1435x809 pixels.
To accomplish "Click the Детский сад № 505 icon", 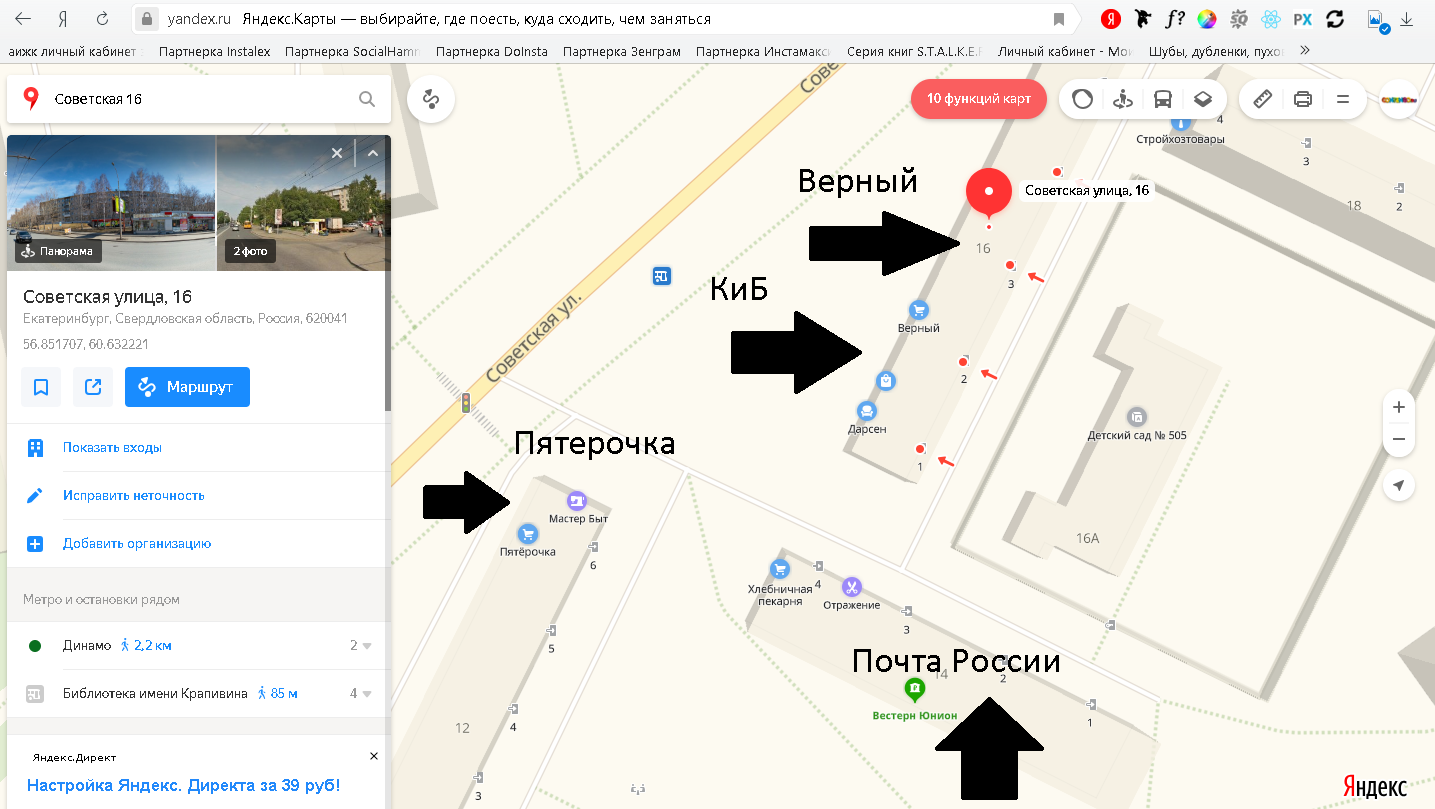I will pos(1137,416).
